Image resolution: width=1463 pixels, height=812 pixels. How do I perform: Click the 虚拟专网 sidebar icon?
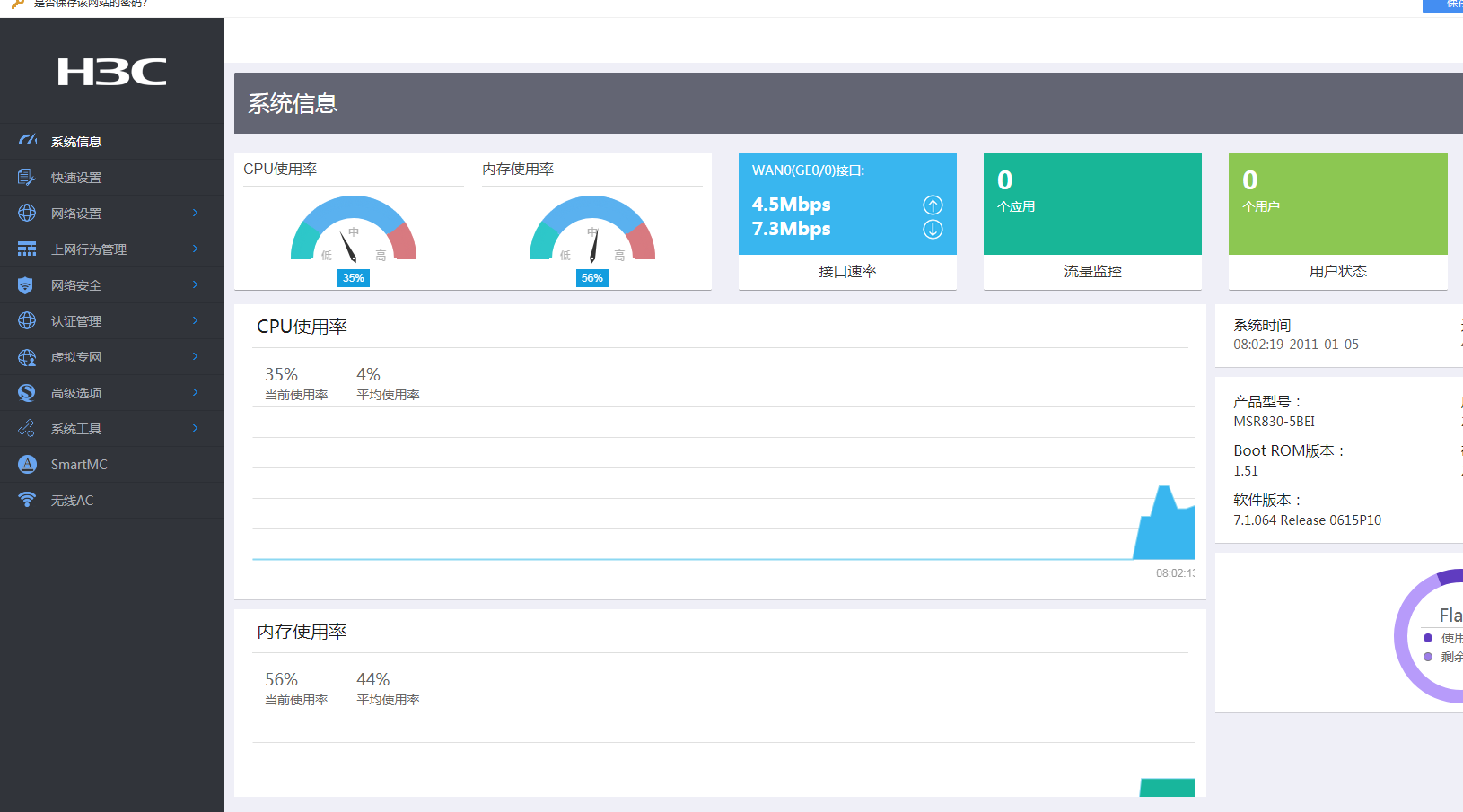click(x=27, y=357)
